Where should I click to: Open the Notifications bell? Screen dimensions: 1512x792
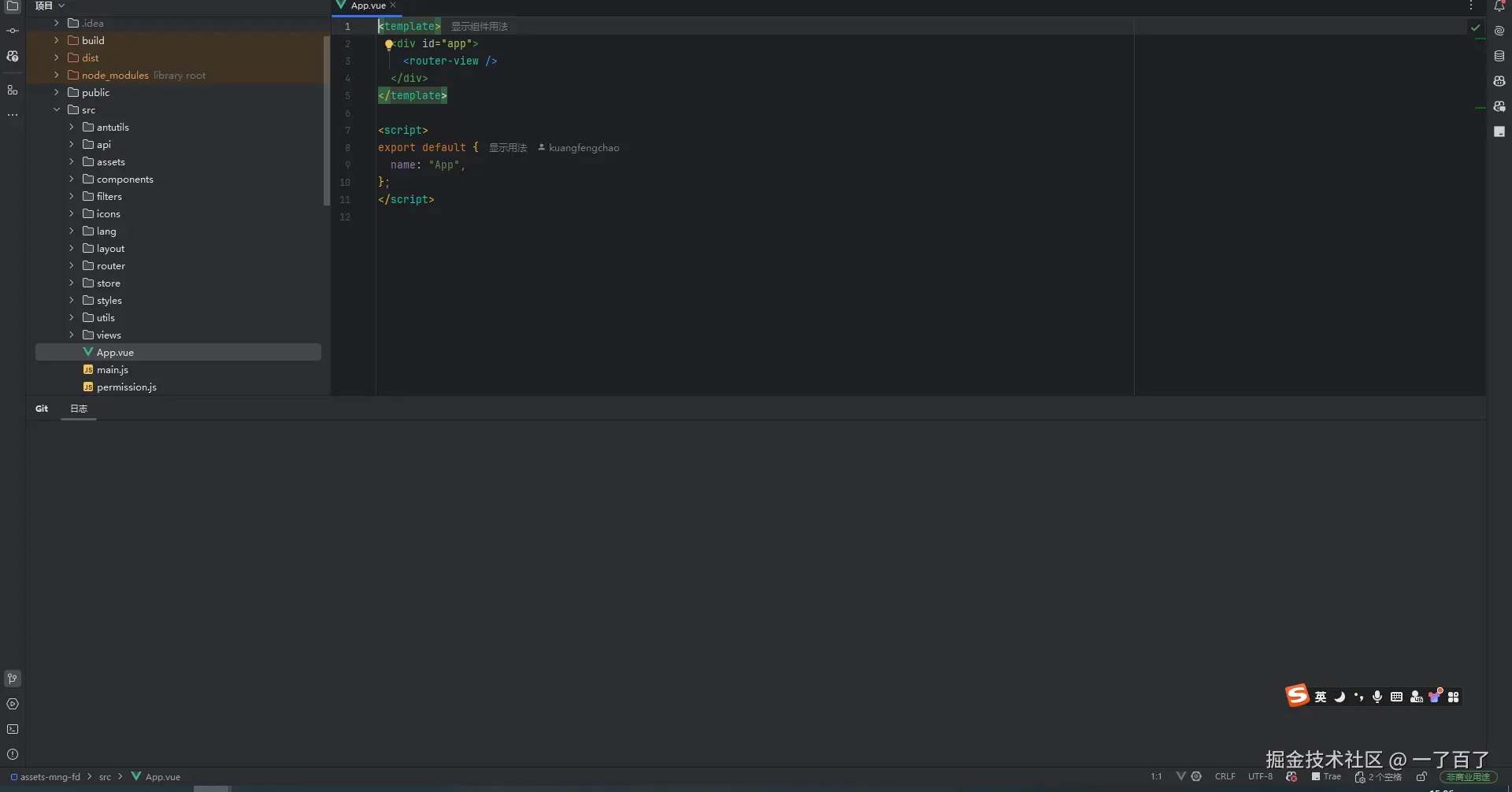coord(1499,6)
